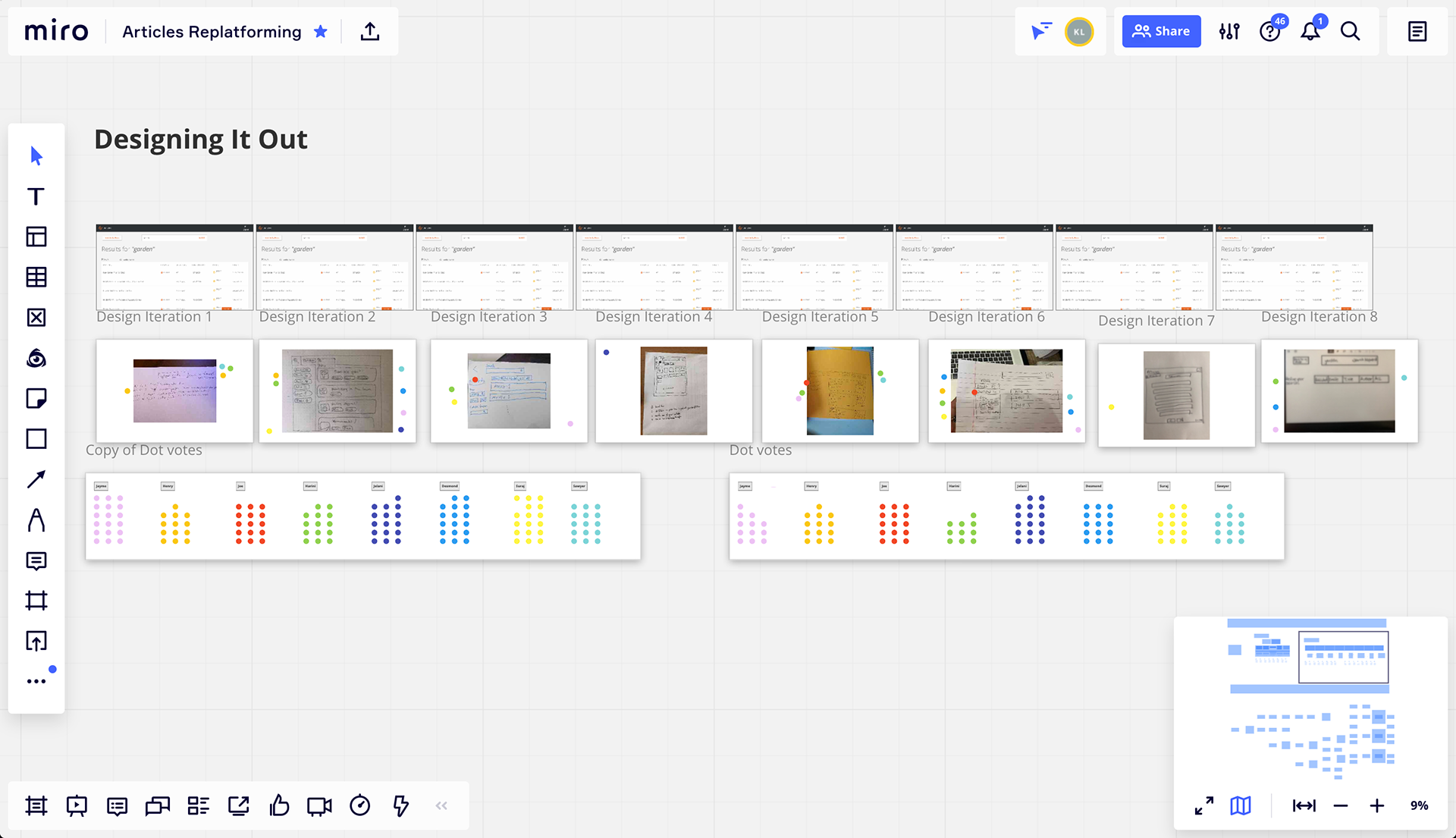Open the Articles Replatforming board title
The image size is (1456, 838).
point(212,32)
